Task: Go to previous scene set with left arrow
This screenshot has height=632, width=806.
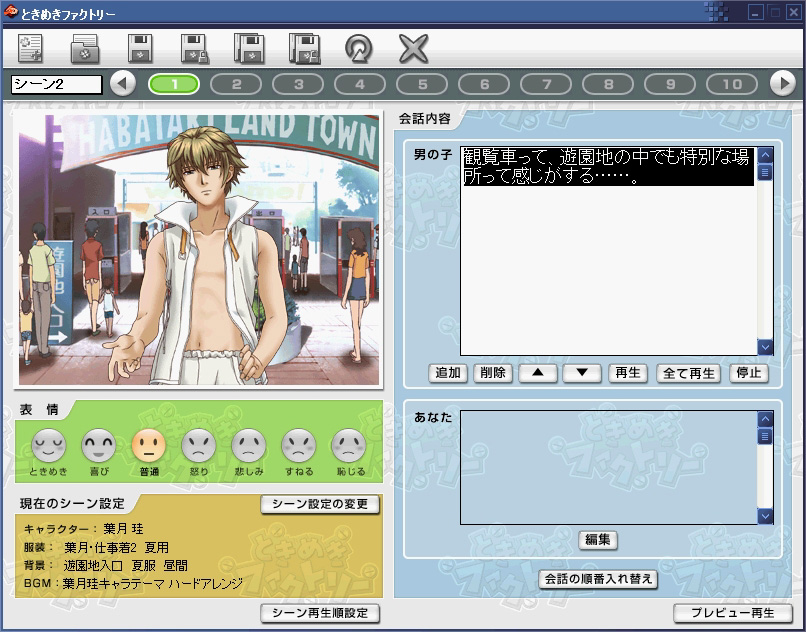Action: [x=123, y=83]
